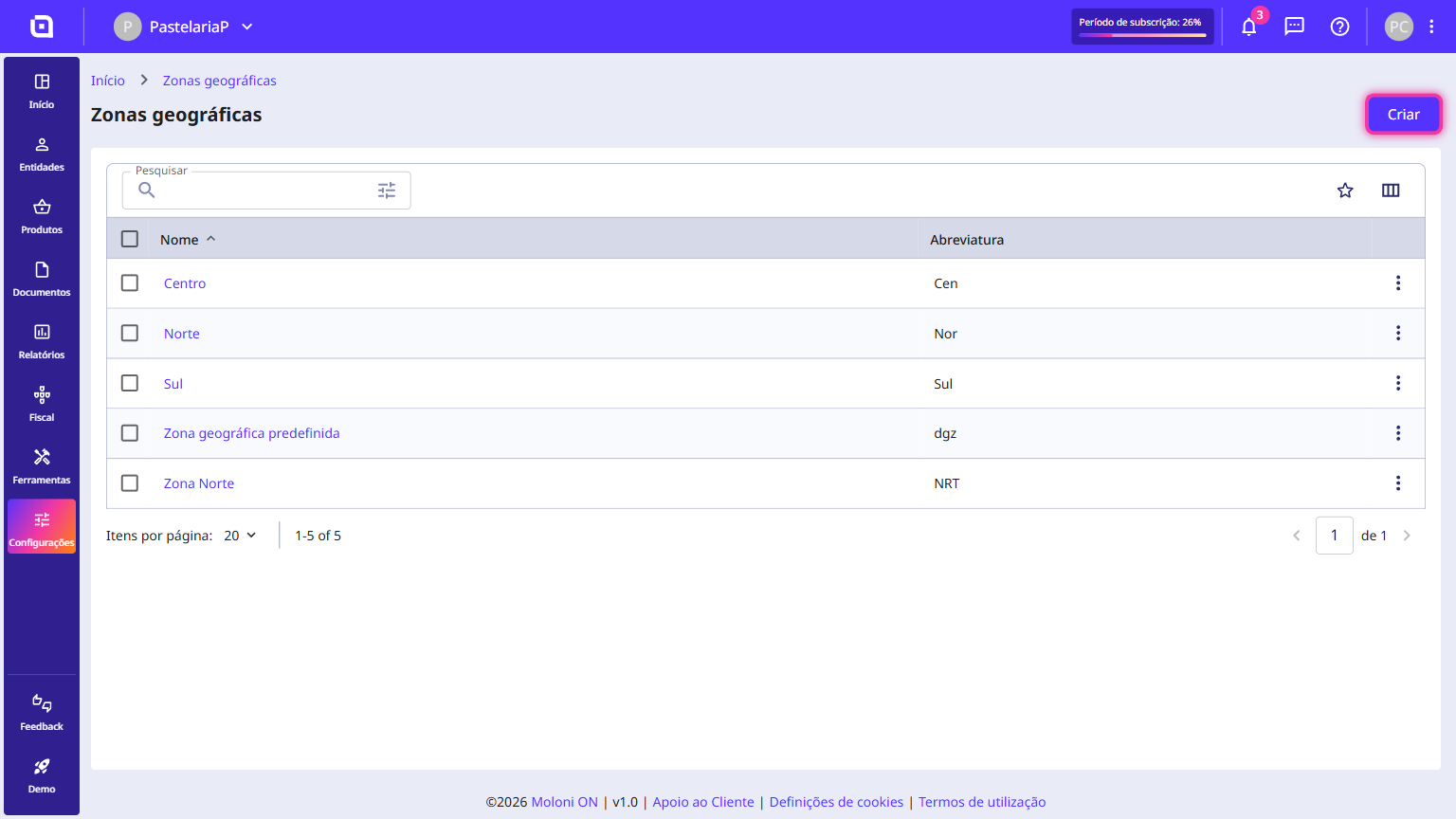Open row options for Centro

point(1398,283)
